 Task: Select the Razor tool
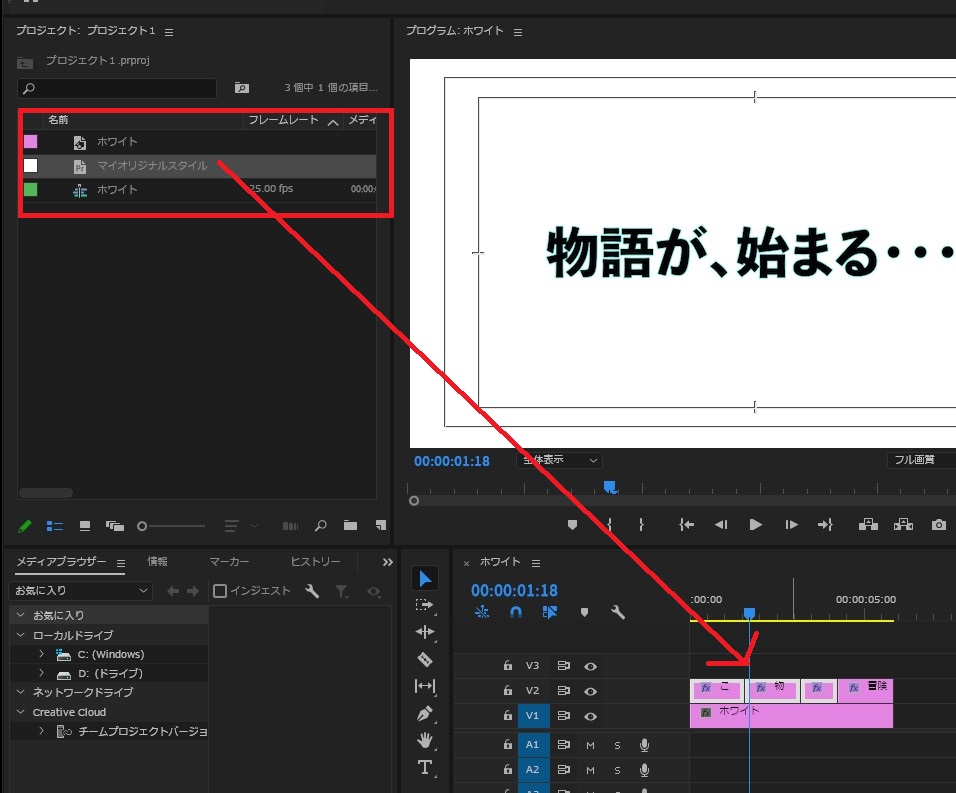pos(425,659)
